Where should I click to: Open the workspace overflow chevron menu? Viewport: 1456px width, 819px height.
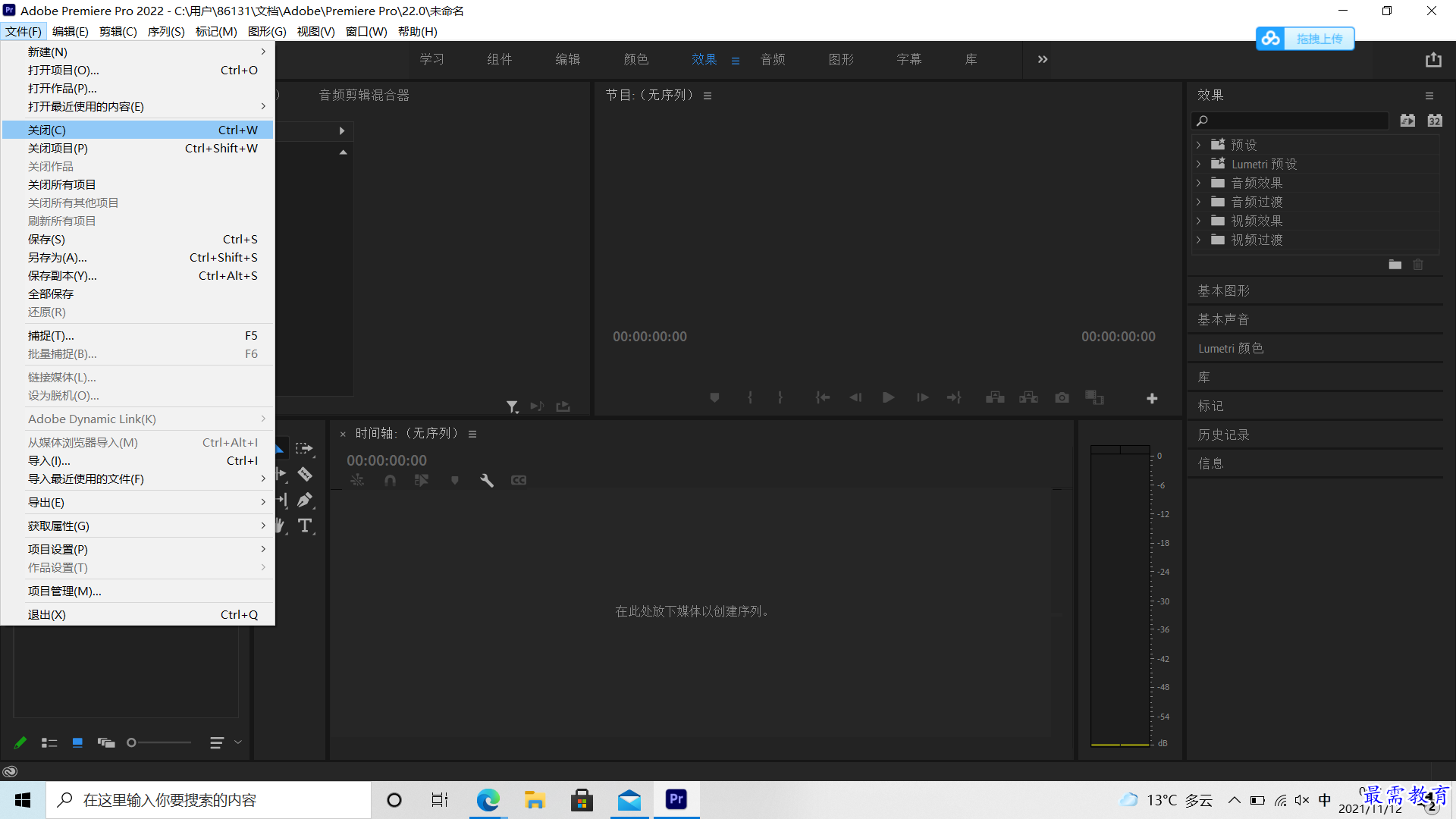[1043, 59]
